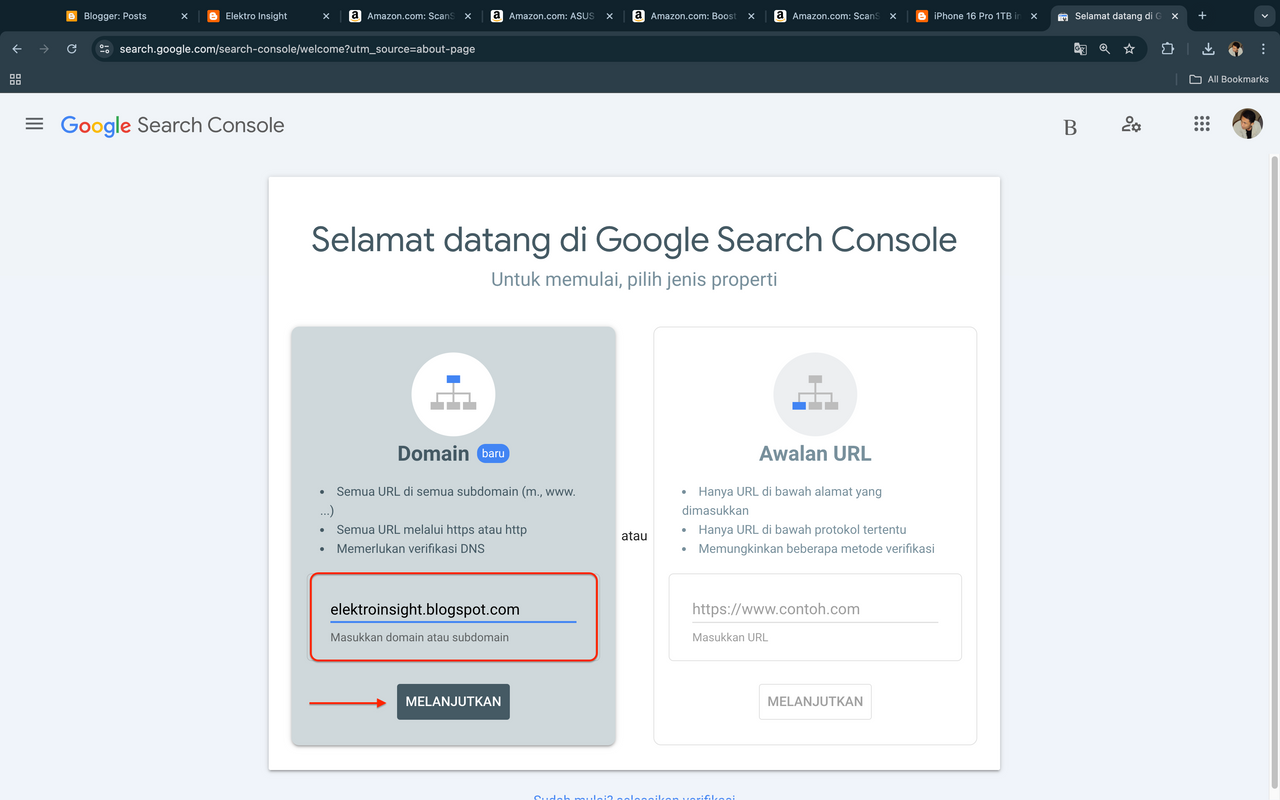Click the browser forward arrow
This screenshot has width=1280, height=800.
pyautogui.click(x=44, y=48)
